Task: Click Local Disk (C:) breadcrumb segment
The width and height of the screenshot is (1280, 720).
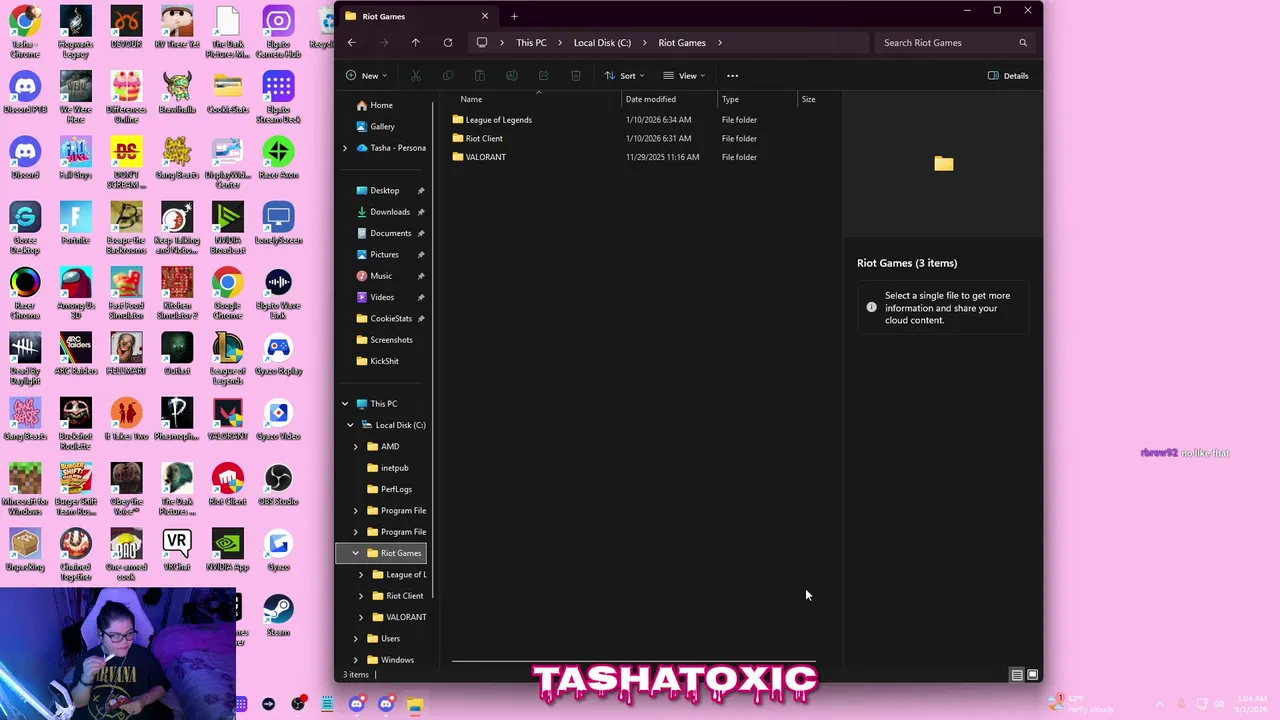Action: point(602,43)
